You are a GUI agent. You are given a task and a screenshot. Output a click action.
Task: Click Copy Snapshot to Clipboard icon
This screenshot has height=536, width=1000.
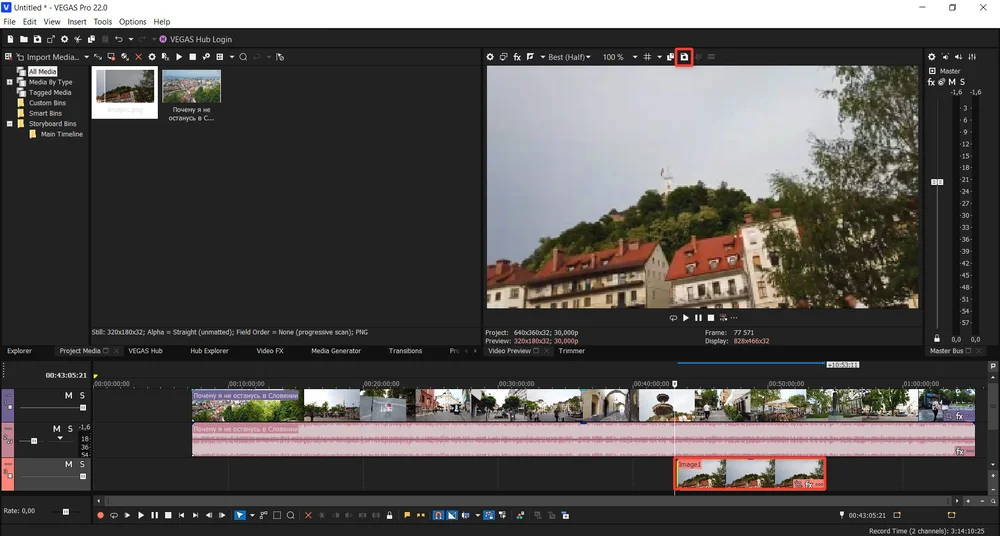[671, 57]
